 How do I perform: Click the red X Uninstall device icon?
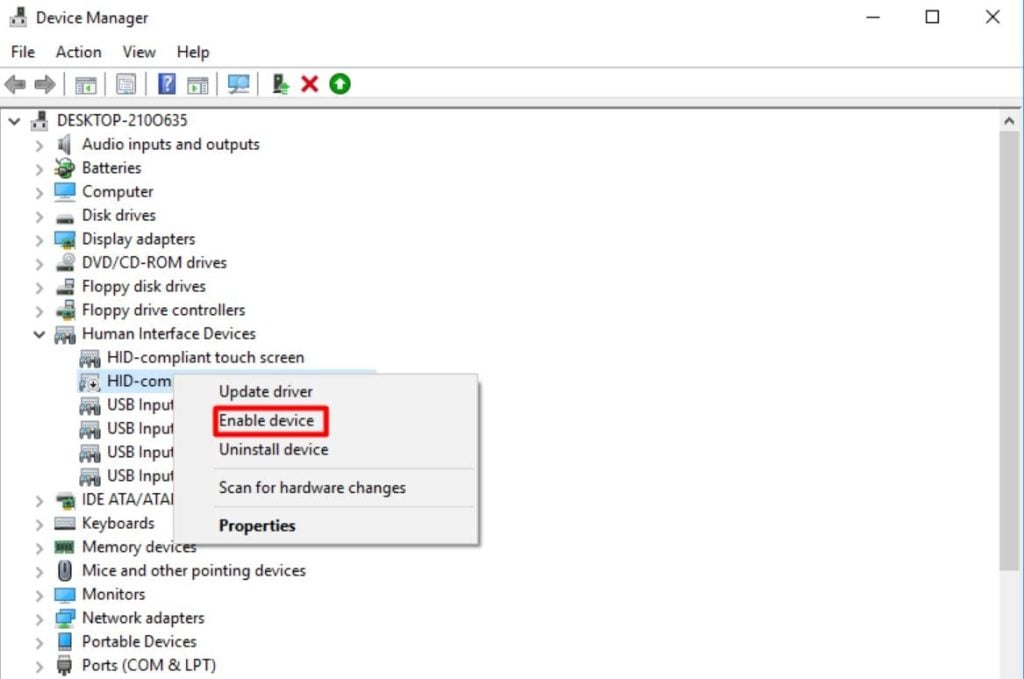click(310, 84)
